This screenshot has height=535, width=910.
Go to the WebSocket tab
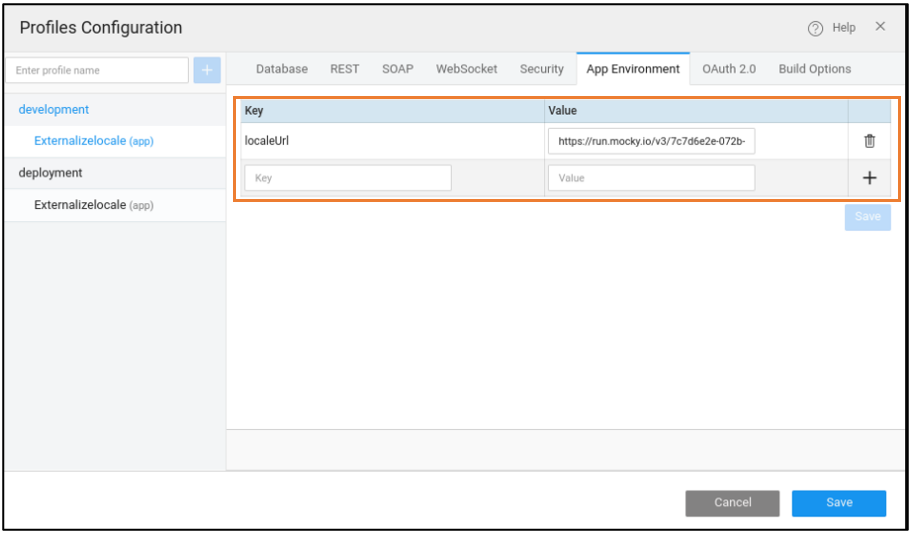(466, 69)
